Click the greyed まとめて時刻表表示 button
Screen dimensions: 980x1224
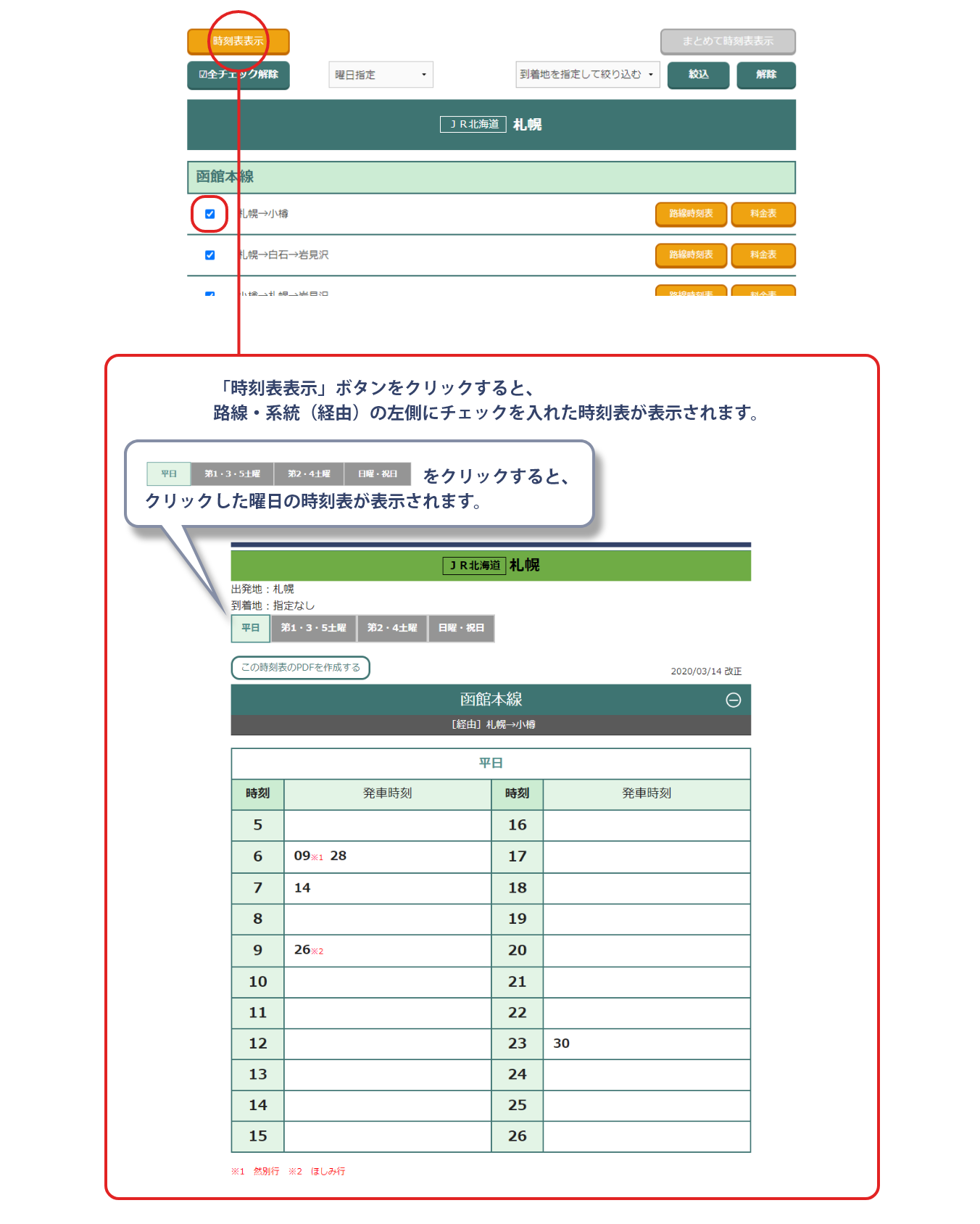pyautogui.click(x=728, y=41)
